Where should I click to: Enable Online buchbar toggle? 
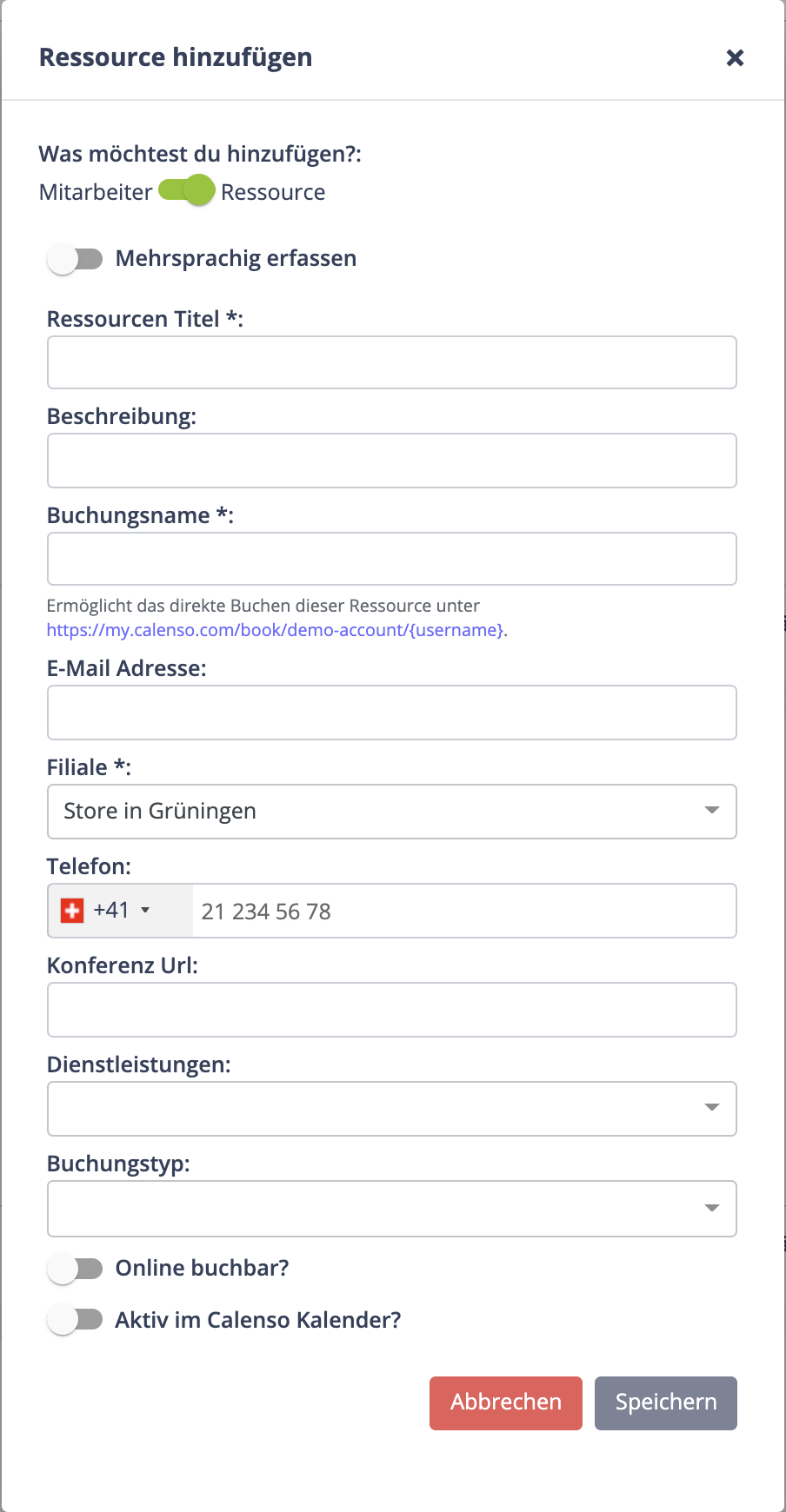[x=75, y=1269]
